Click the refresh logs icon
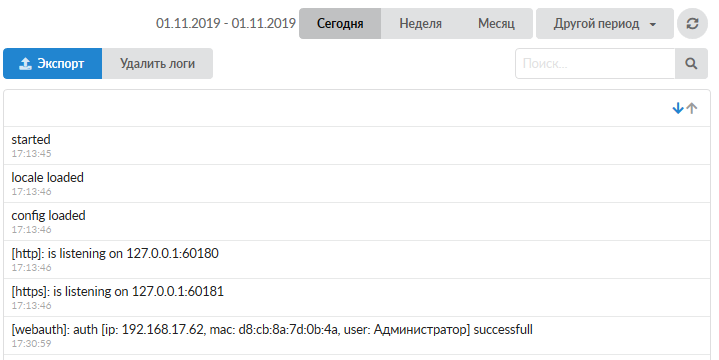This screenshot has width=719, height=360. [692, 23]
